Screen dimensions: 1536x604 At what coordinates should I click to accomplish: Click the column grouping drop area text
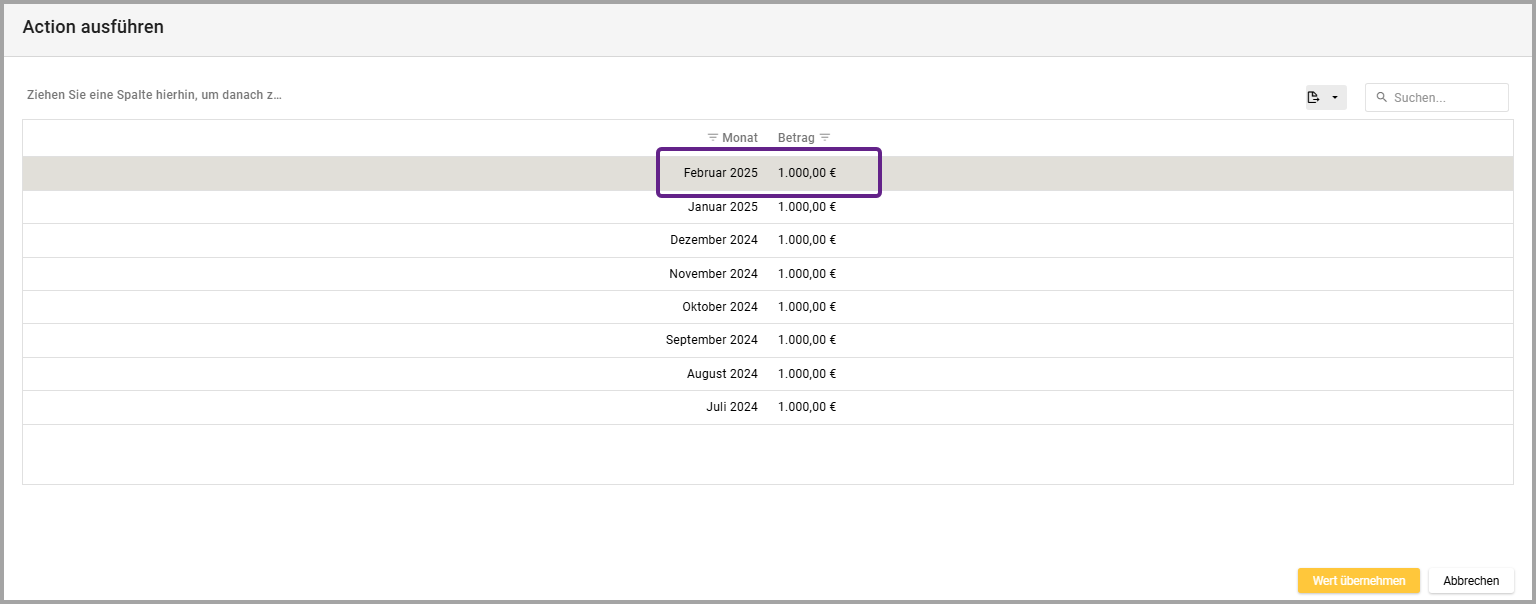[x=153, y=96]
